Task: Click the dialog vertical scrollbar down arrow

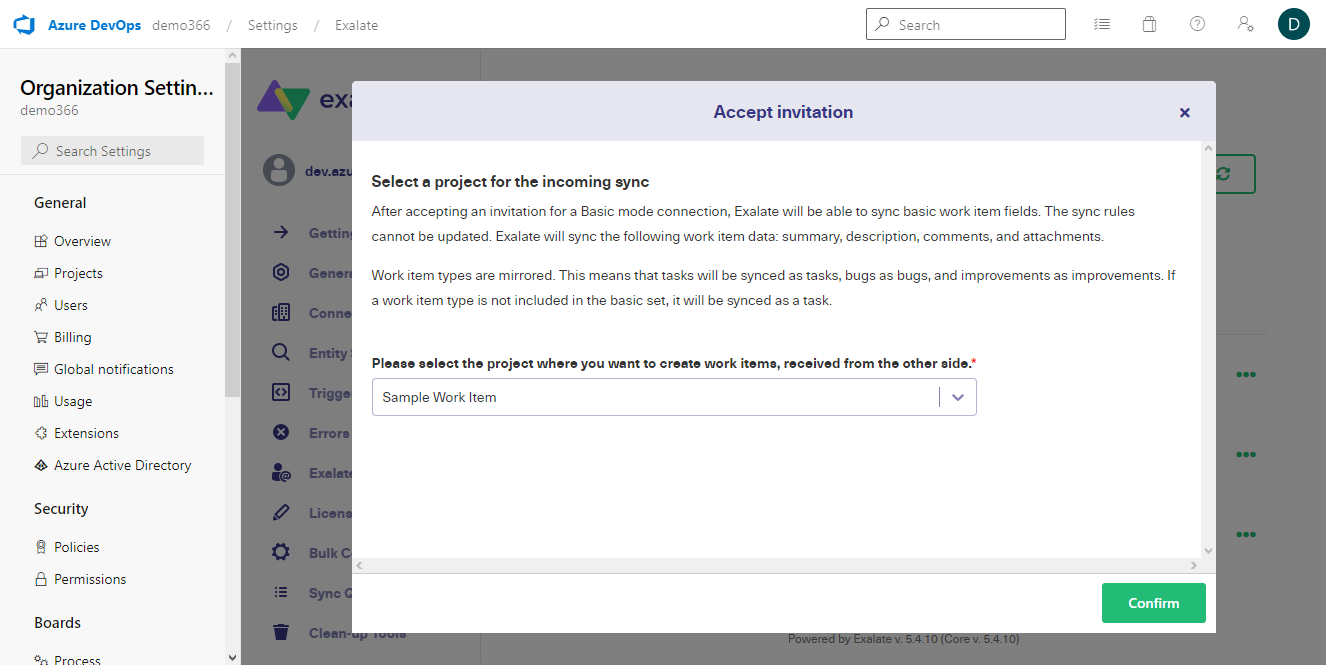Action: (x=1208, y=550)
